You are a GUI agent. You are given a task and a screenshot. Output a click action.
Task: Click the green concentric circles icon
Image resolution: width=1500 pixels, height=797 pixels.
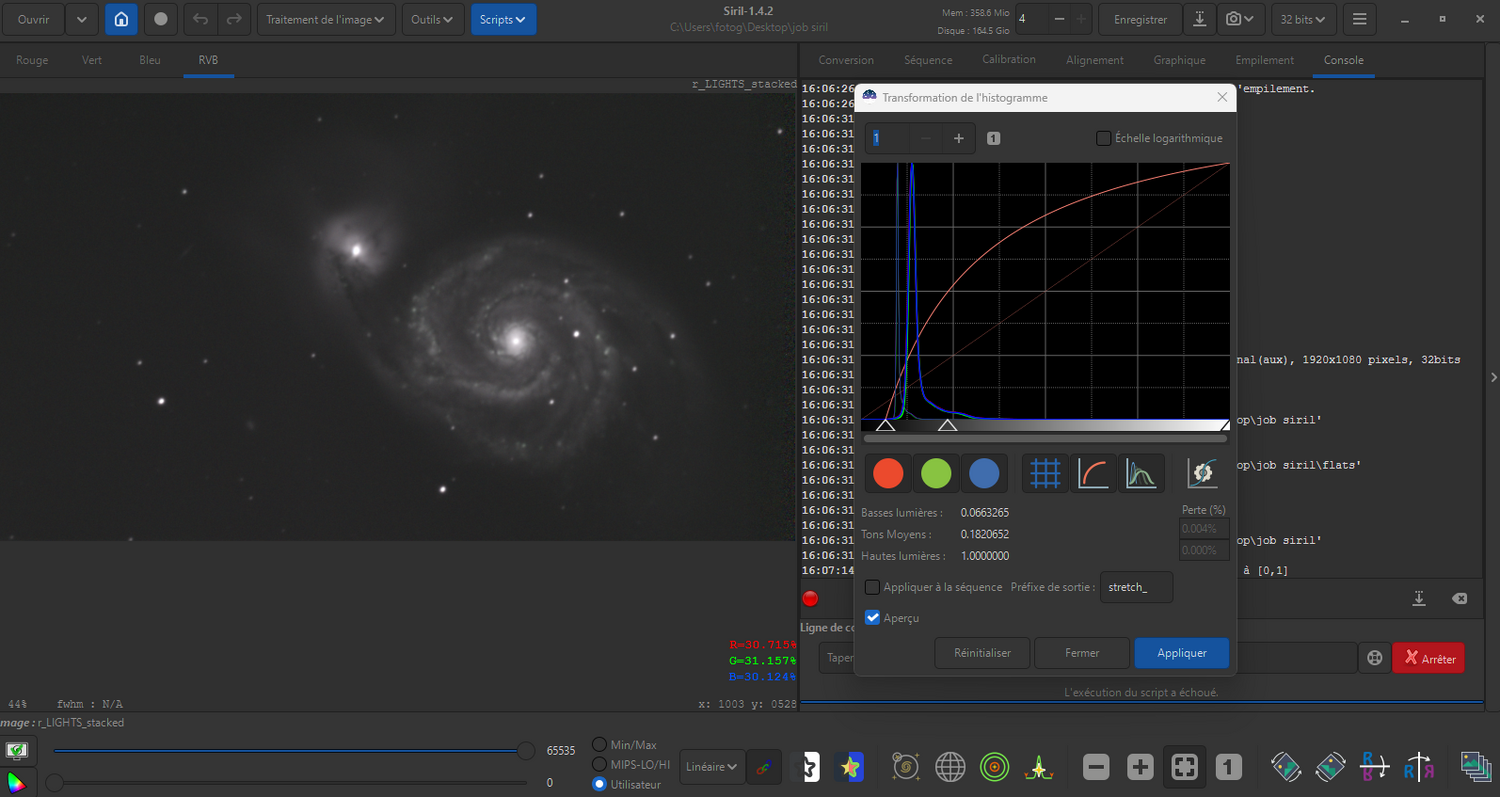point(994,767)
